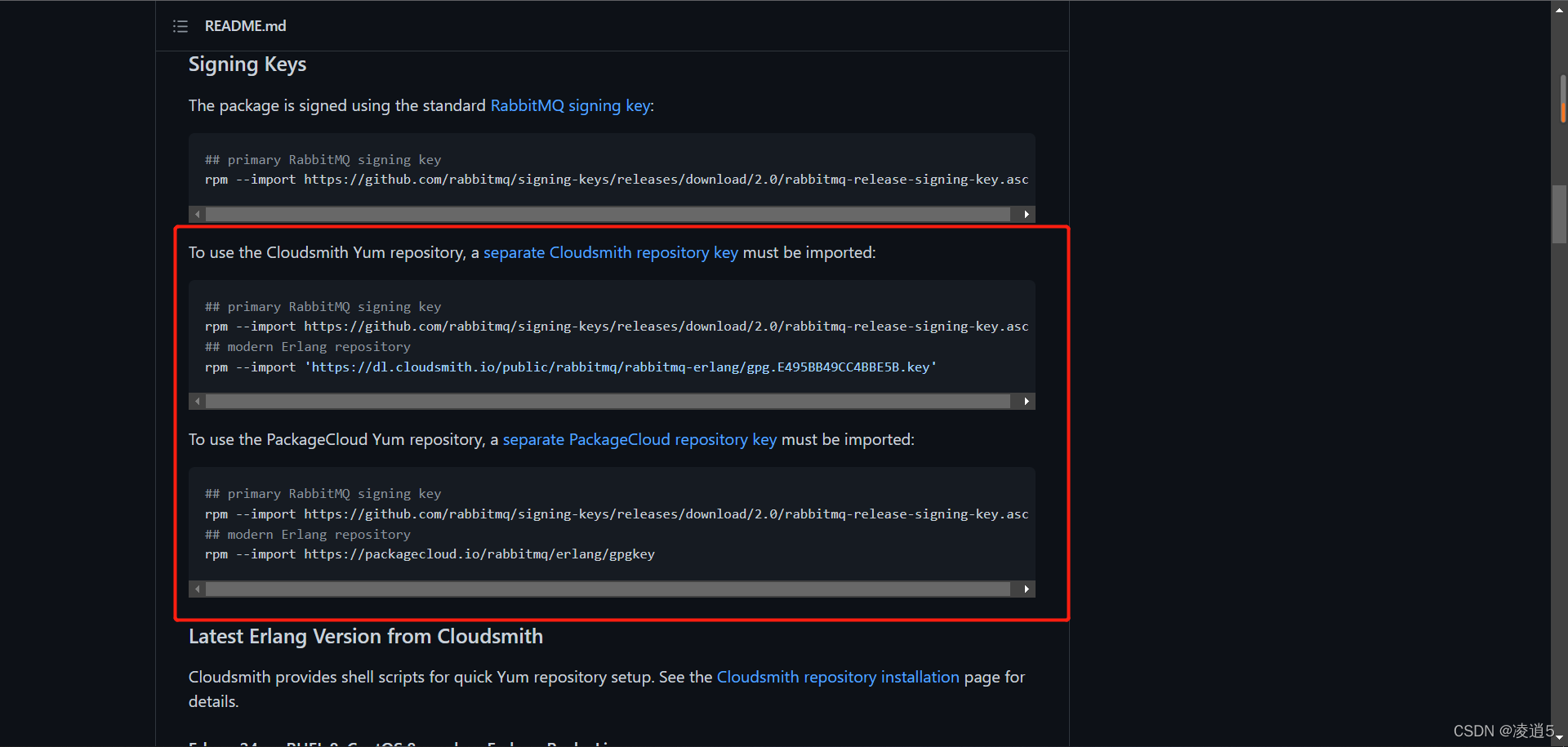Open the separate PackageCloud repository key link

639,439
